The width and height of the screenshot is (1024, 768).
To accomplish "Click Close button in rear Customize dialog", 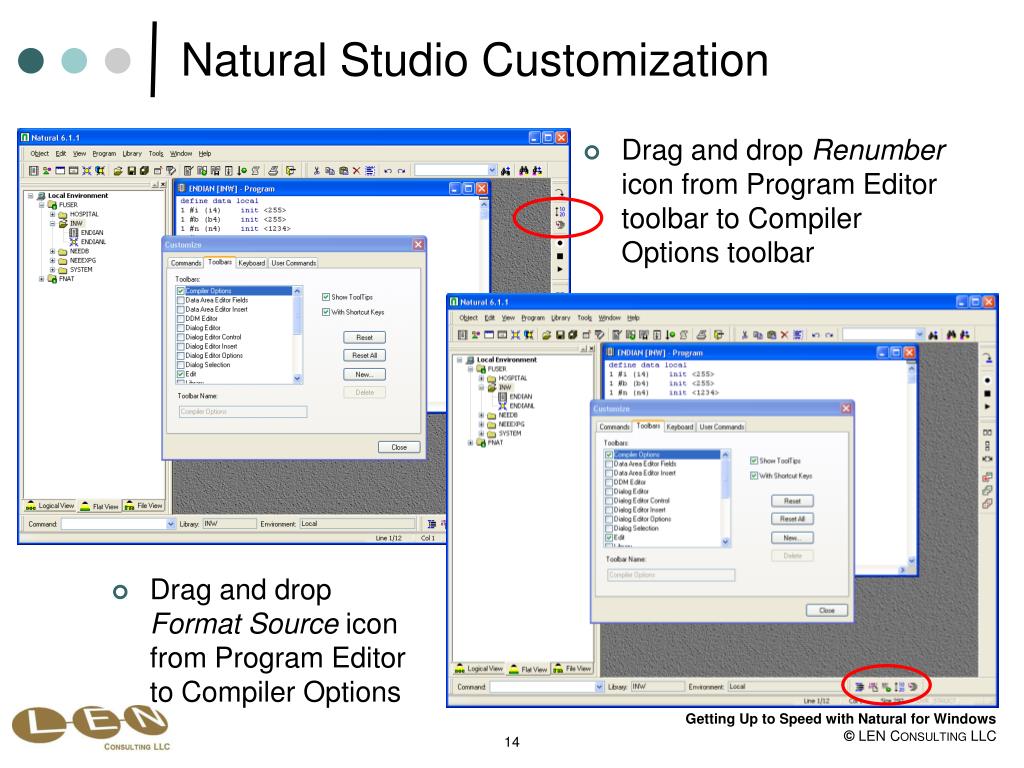I will [399, 447].
